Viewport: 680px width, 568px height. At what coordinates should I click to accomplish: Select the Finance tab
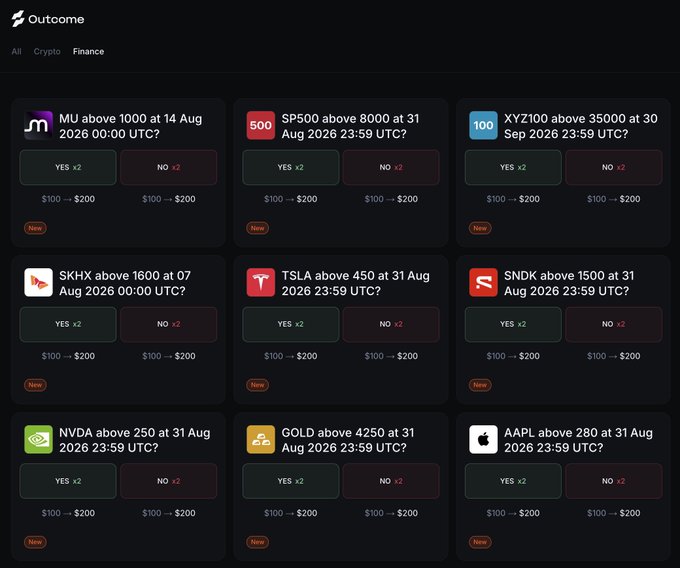click(x=88, y=51)
